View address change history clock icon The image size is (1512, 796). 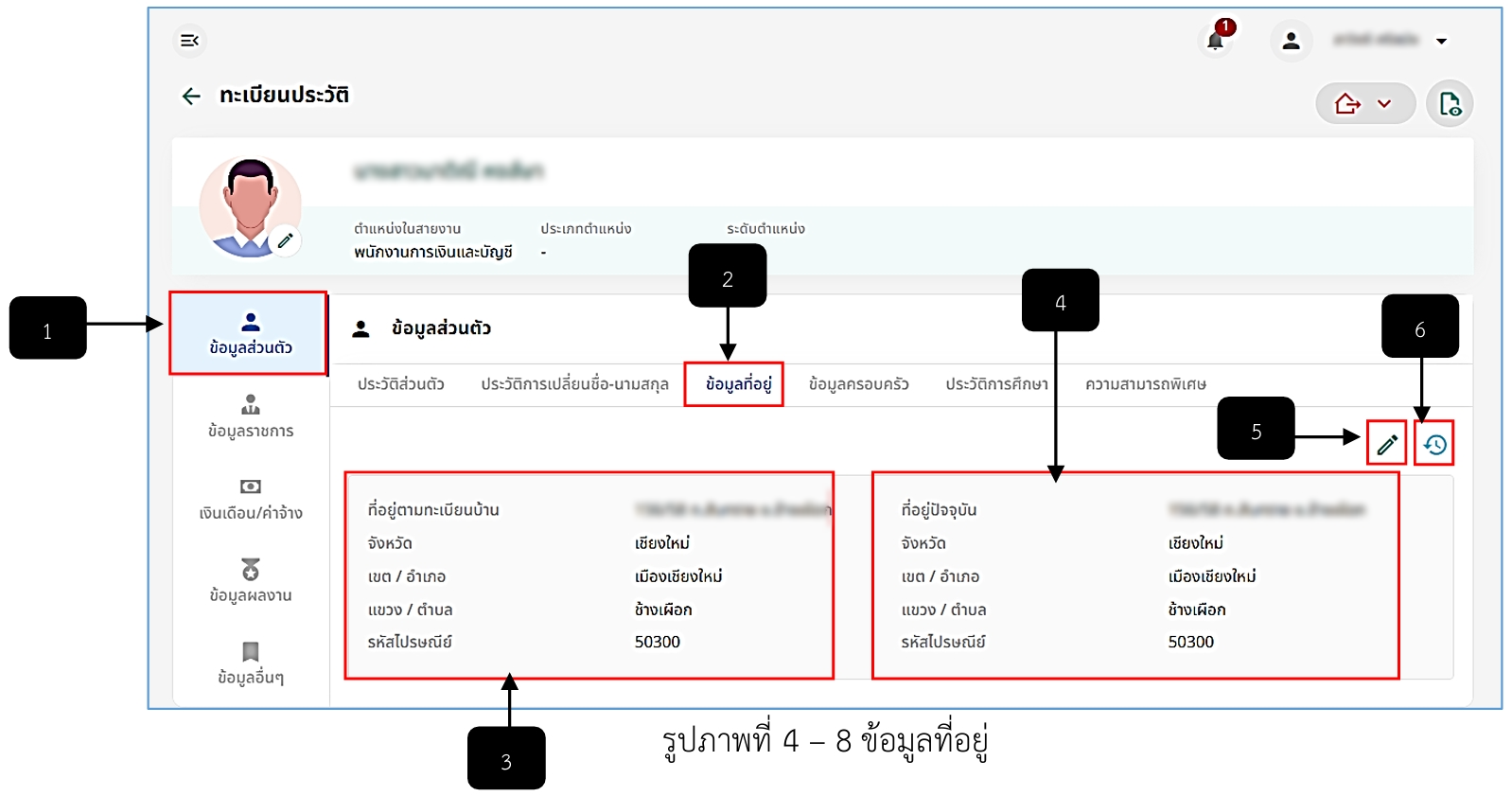[1434, 444]
